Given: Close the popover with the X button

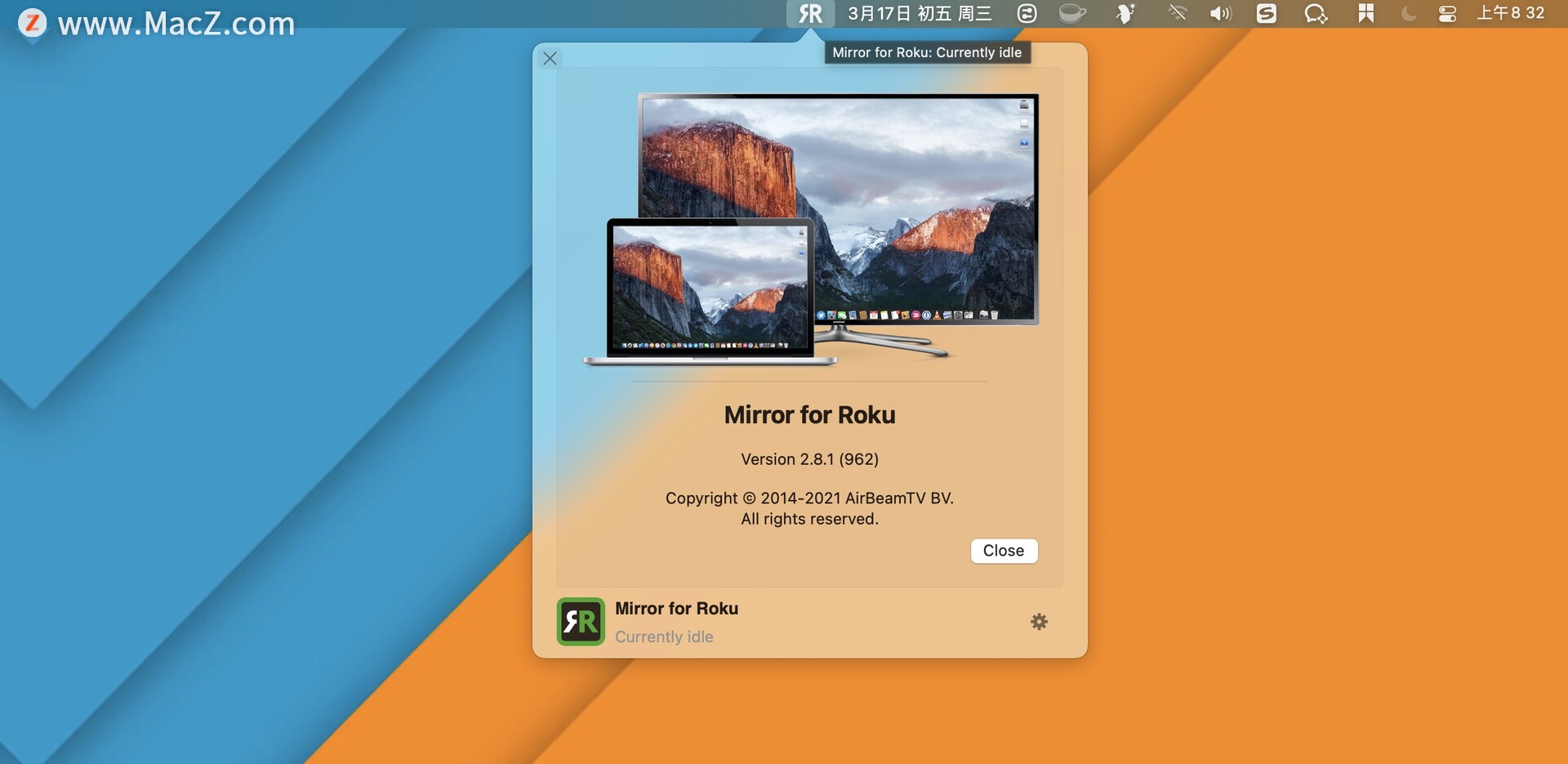Looking at the screenshot, I should 550,58.
